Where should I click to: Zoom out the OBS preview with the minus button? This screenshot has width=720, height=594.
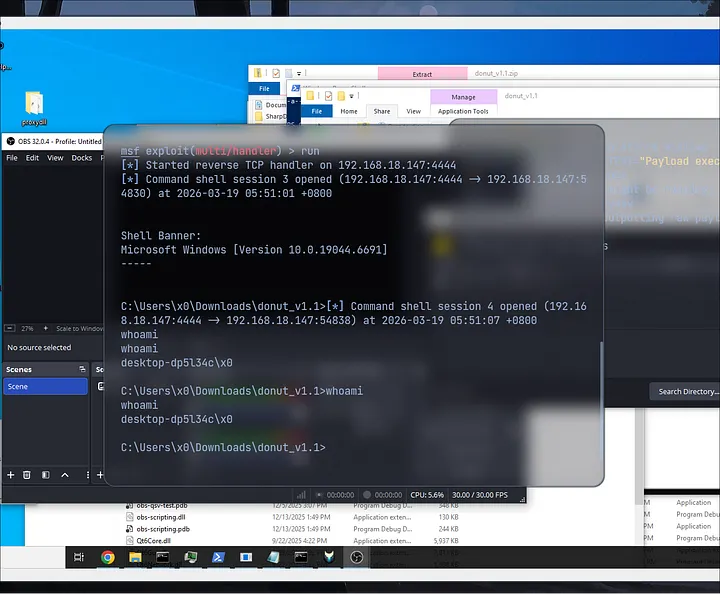click(10, 328)
